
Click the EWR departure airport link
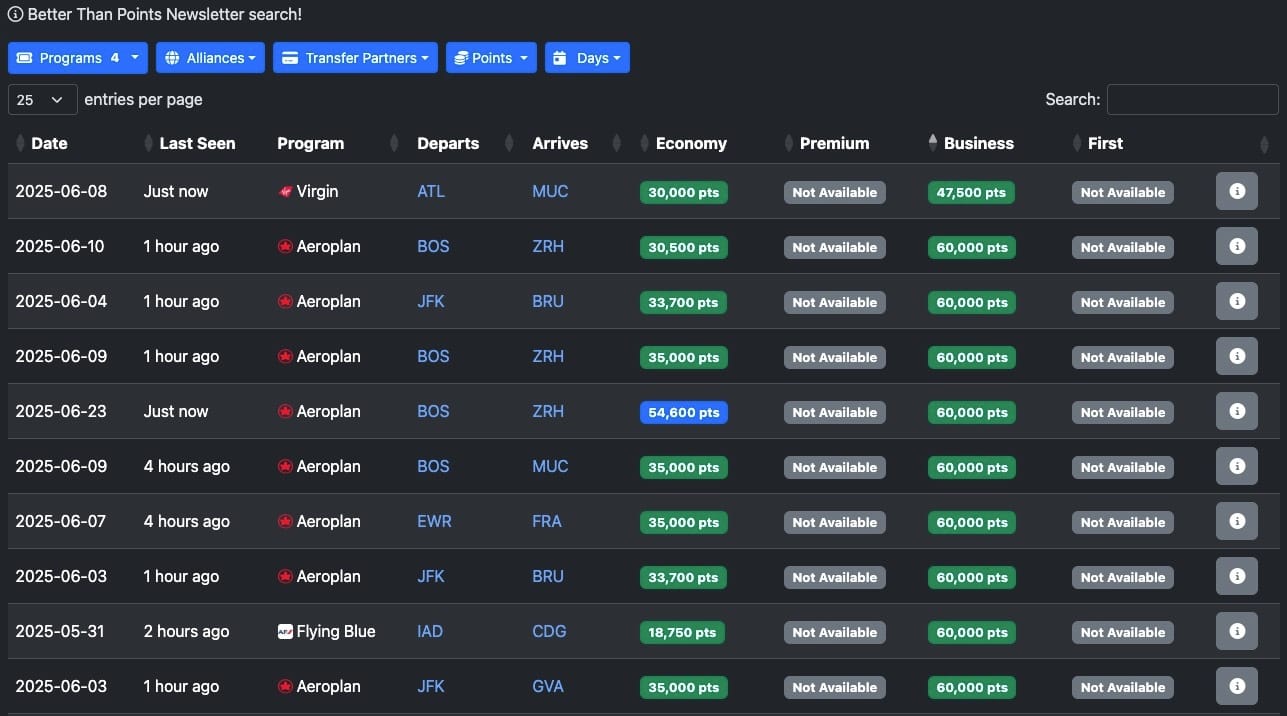434,521
